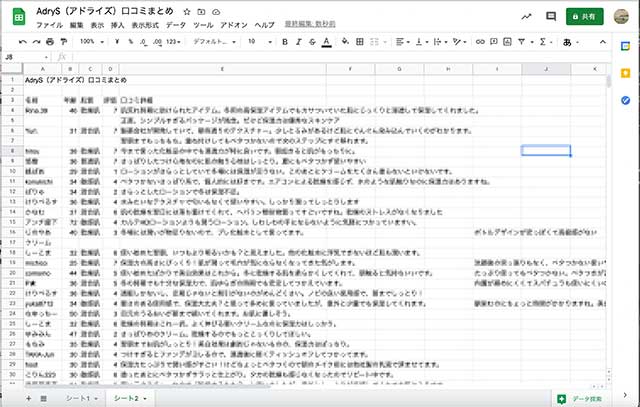This screenshot has width=640, height=407.
Task: Collapse the toolbar menus chevron
Action: click(x=602, y=42)
